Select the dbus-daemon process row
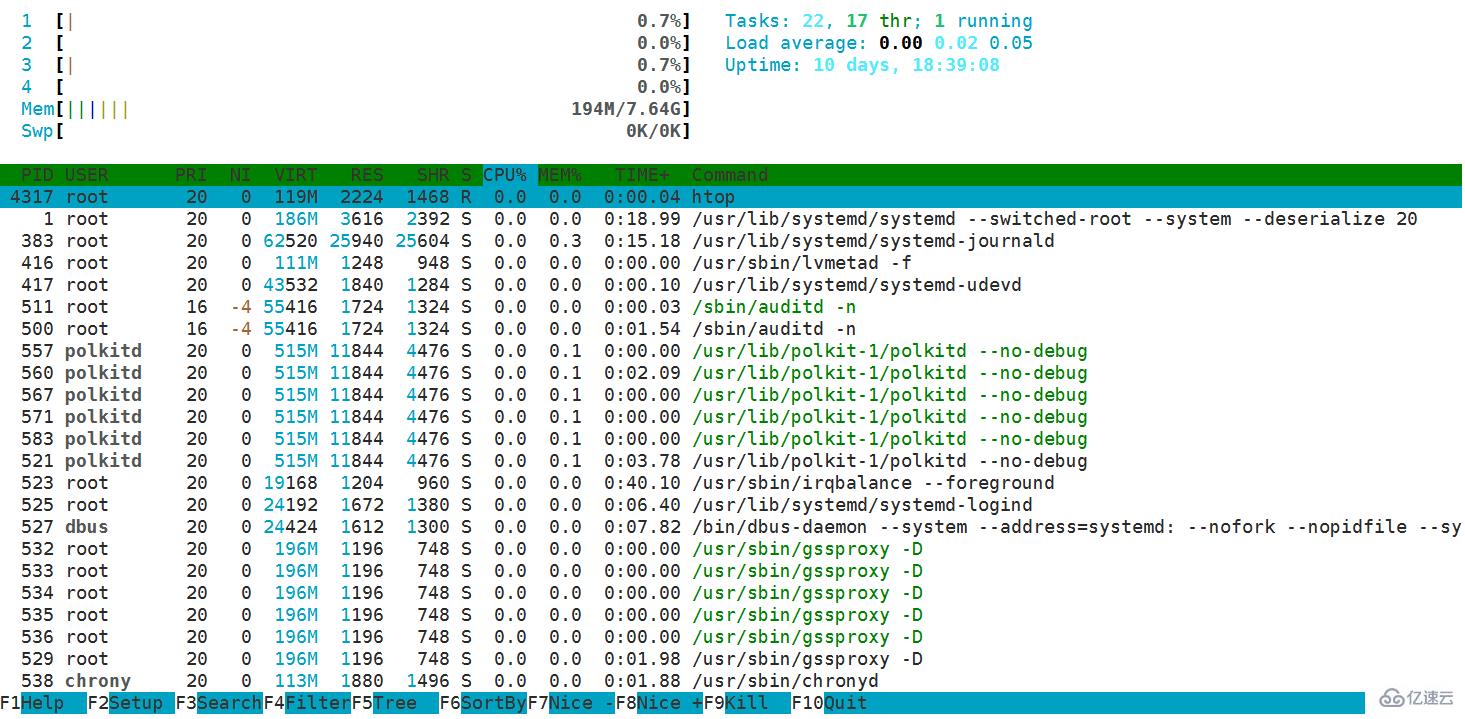This screenshot has height=719, width=1465. (x=731, y=527)
